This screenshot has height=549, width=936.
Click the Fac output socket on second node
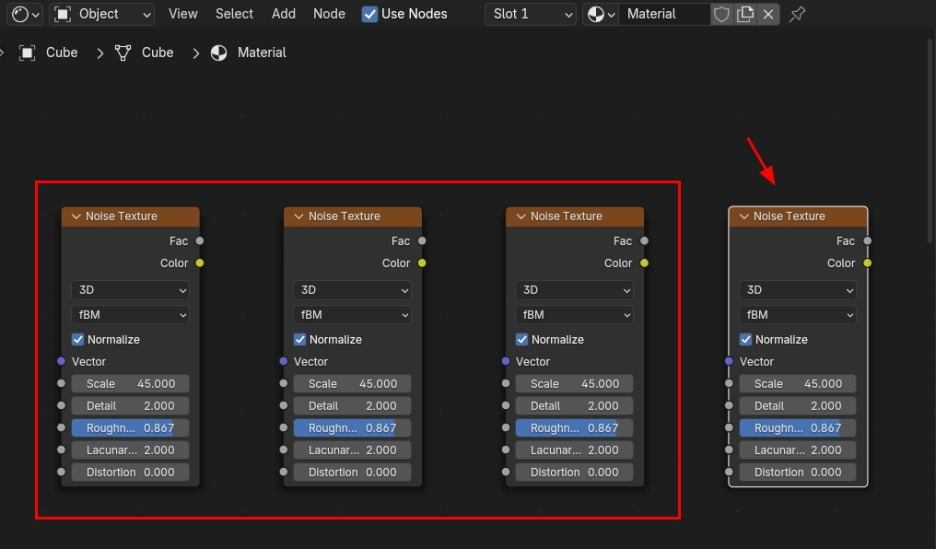click(422, 241)
